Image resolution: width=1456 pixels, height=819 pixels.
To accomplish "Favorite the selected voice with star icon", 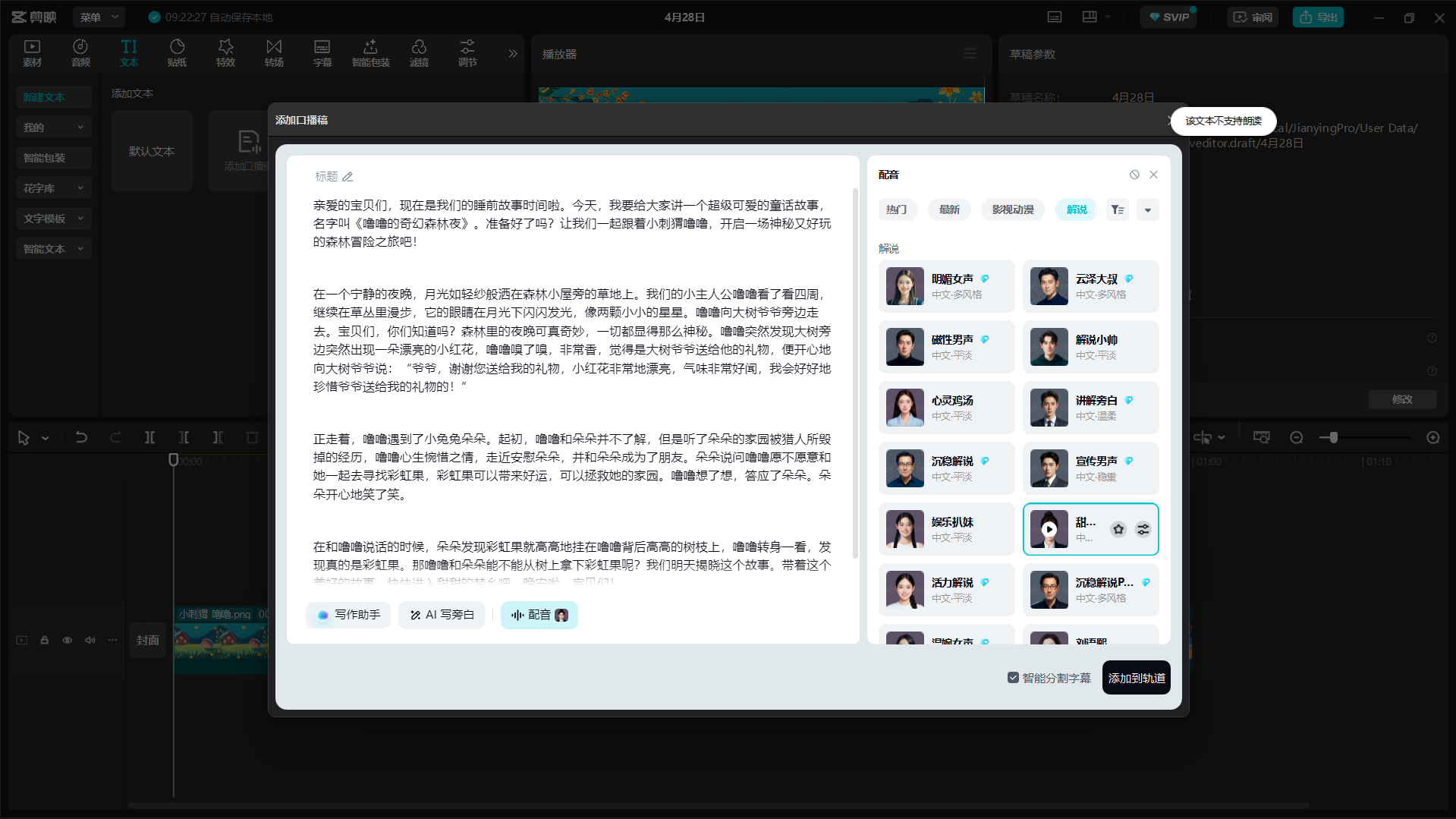I will point(1118,529).
